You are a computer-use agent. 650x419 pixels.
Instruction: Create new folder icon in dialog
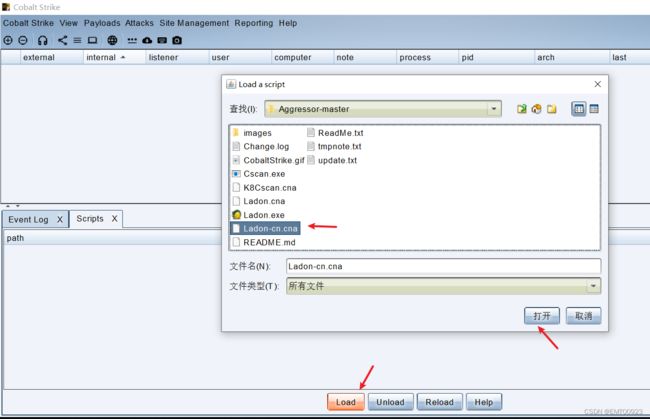551,109
